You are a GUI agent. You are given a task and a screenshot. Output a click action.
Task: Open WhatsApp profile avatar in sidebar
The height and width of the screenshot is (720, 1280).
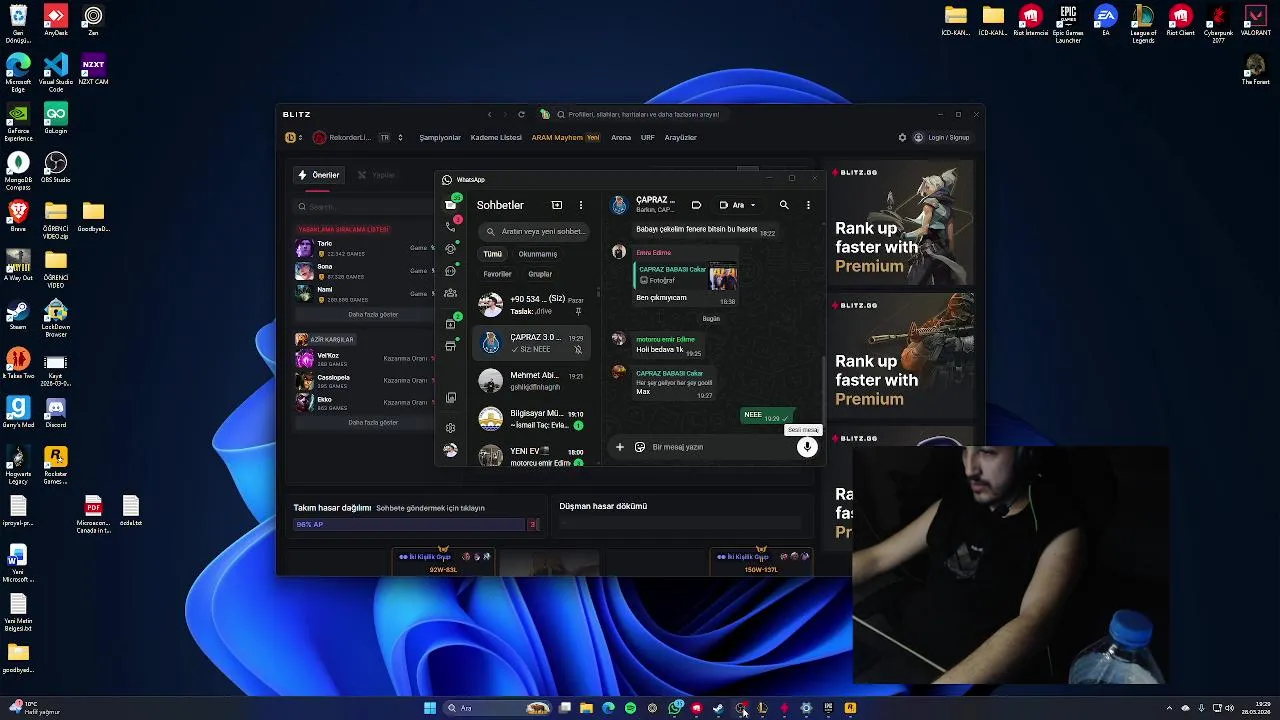pyautogui.click(x=451, y=451)
